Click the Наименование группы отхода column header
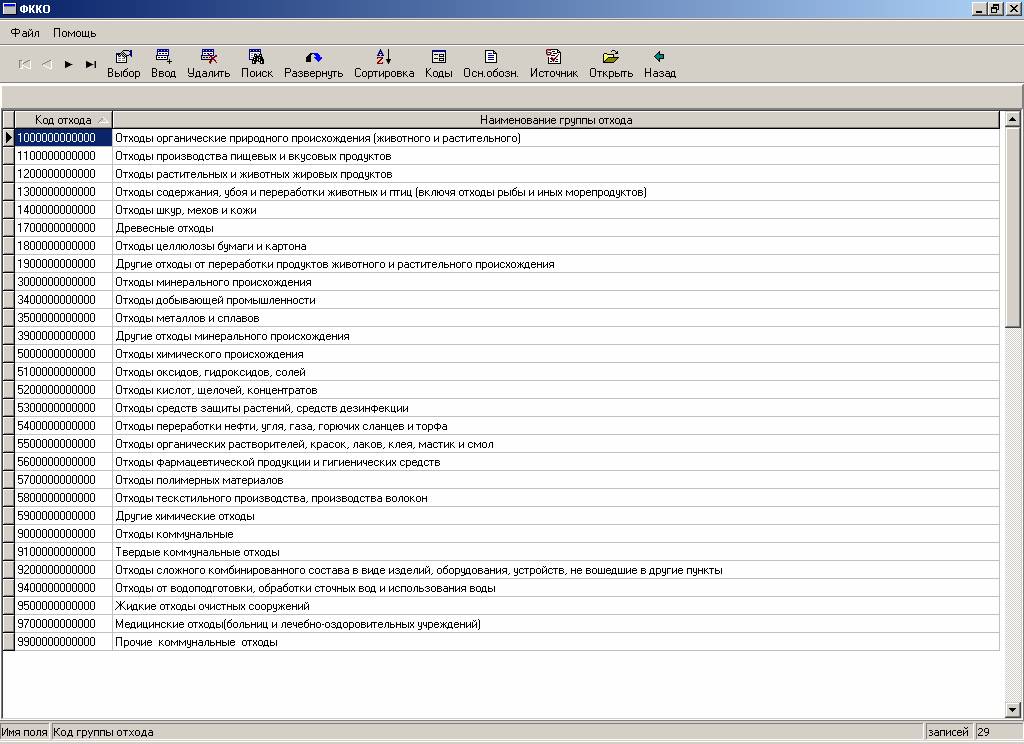The height and width of the screenshot is (744, 1024). click(x=555, y=120)
